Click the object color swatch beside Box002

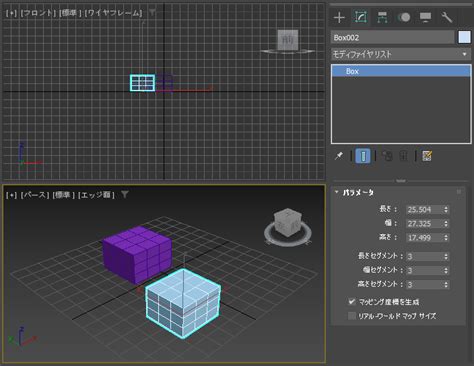coord(464,37)
